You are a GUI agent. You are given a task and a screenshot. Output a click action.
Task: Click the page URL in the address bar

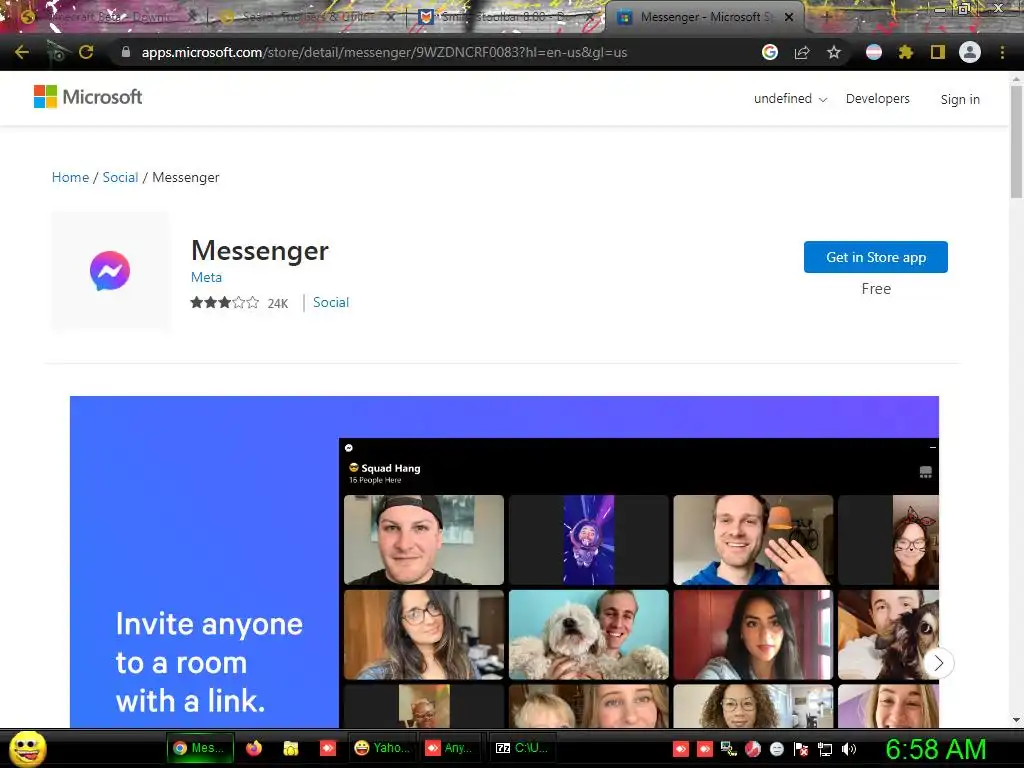384,52
